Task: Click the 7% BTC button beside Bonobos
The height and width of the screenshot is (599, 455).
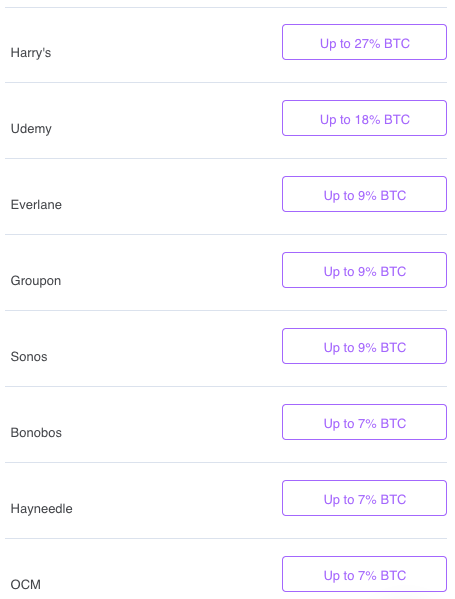Action: click(364, 422)
